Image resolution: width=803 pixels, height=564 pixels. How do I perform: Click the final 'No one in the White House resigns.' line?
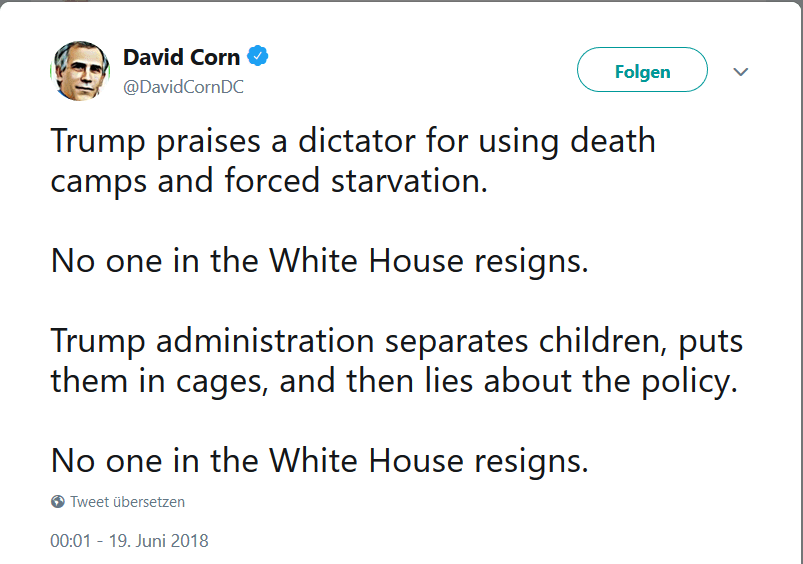[x=320, y=460]
